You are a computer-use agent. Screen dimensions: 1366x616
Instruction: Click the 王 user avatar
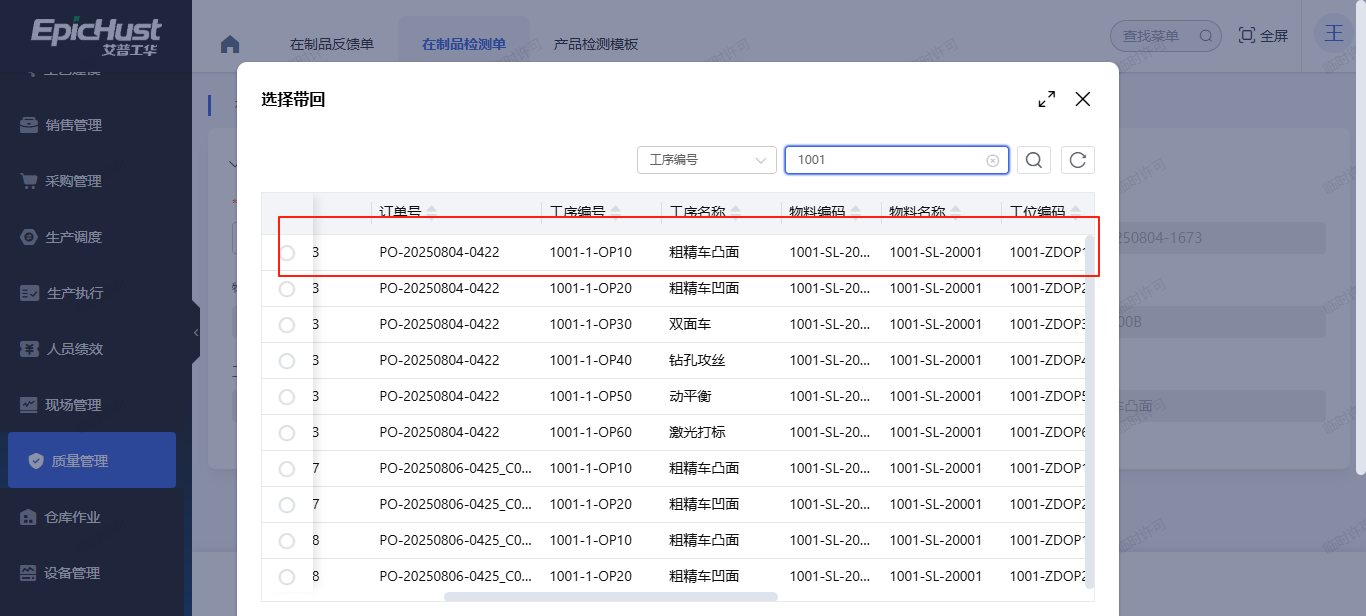tap(1334, 33)
